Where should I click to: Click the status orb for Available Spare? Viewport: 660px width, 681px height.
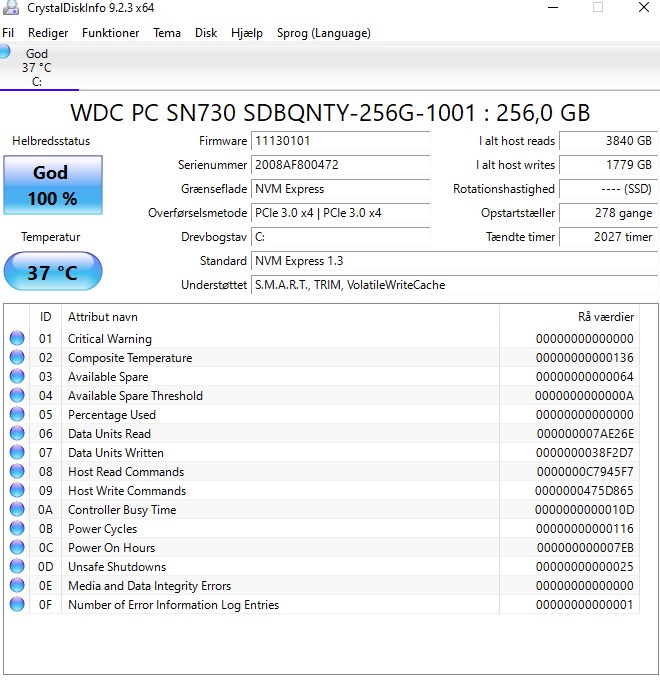17,376
